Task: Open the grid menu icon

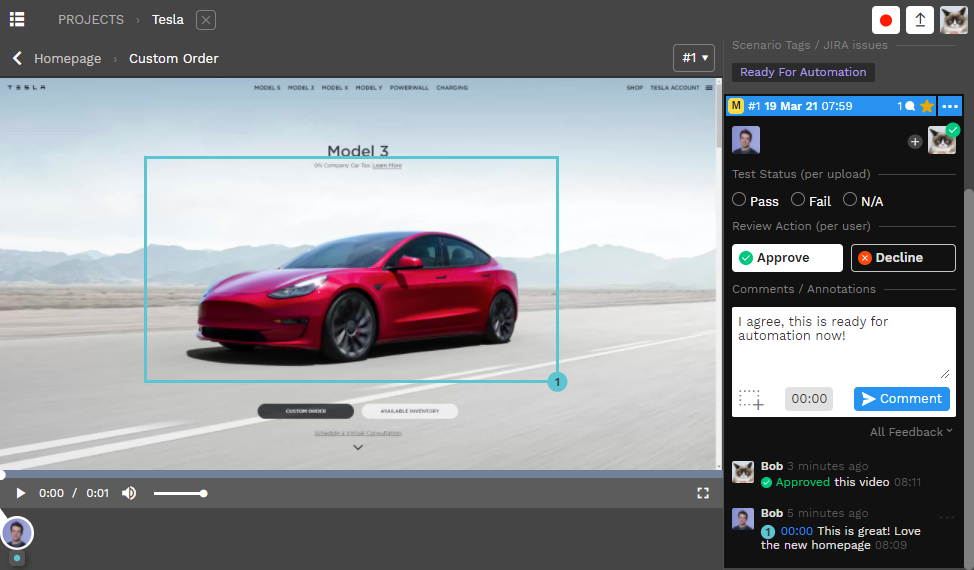Action: (17, 19)
